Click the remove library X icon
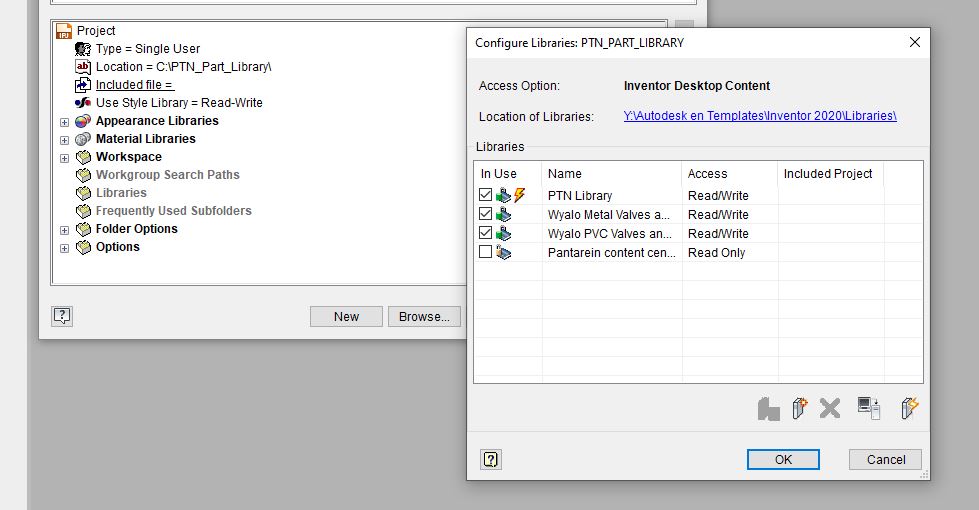 click(830, 409)
